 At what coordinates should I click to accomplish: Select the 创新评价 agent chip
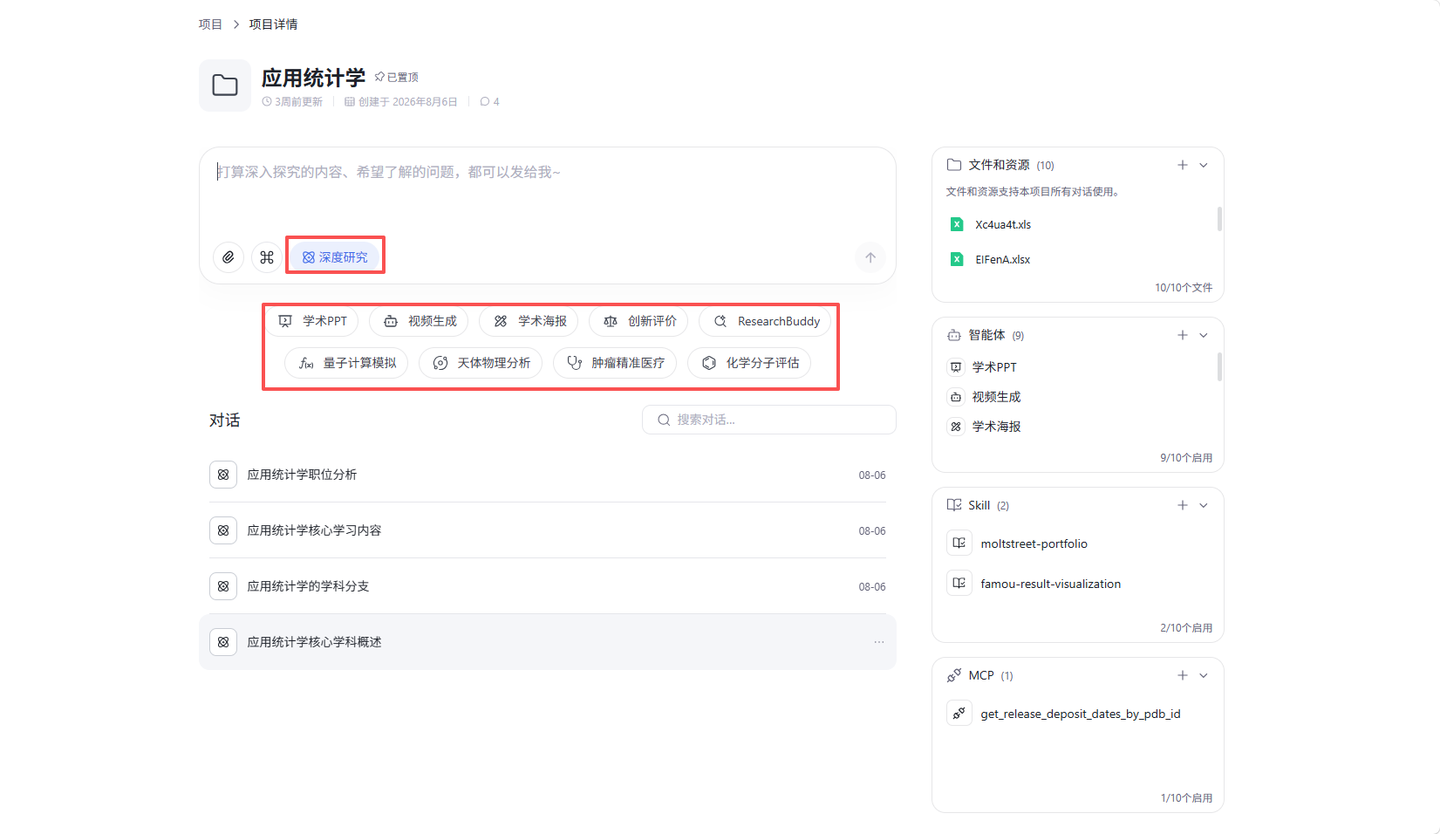click(638, 321)
